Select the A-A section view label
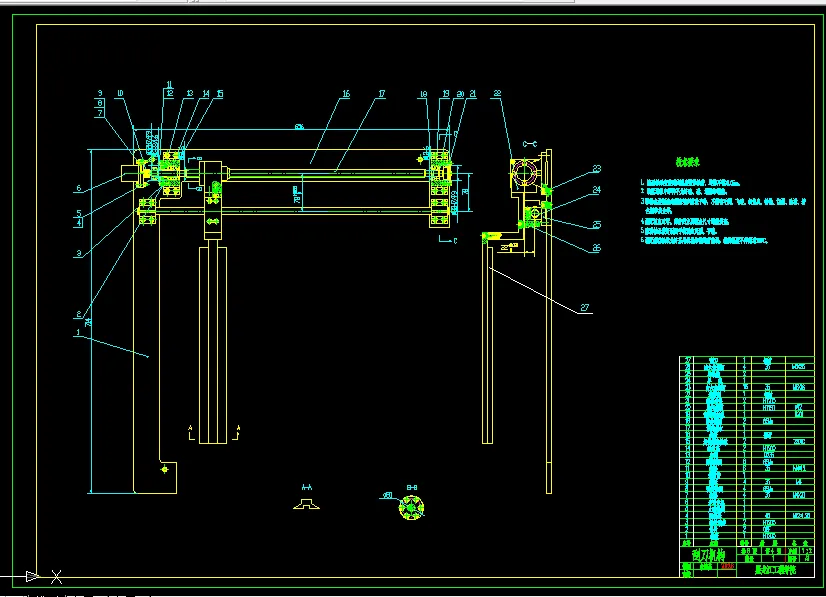The height and width of the screenshot is (597, 826). [306, 488]
